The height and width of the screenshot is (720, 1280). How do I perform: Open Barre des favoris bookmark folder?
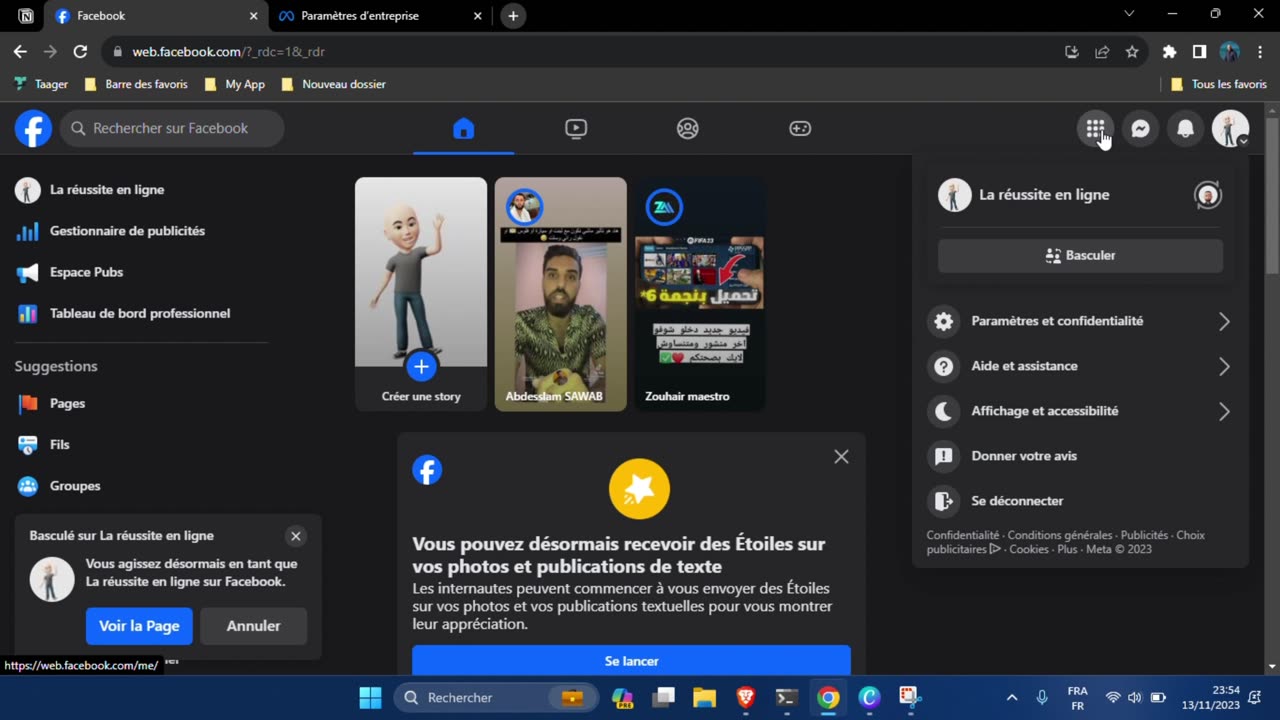pos(136,84)
